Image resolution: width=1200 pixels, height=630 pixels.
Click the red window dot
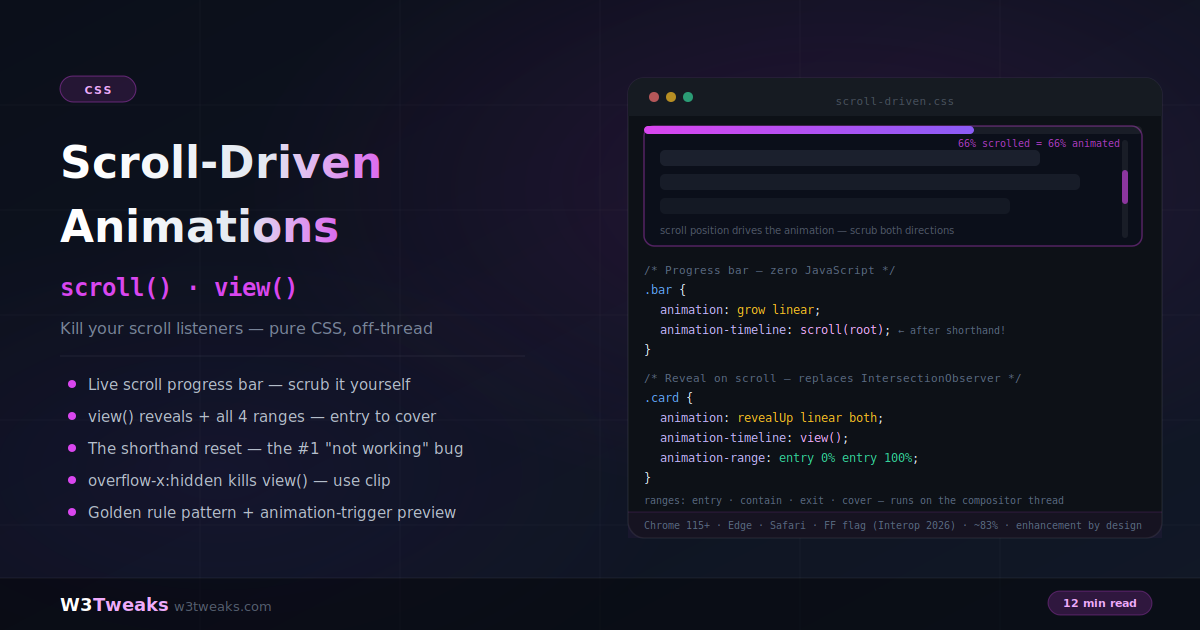click(654, 97)
